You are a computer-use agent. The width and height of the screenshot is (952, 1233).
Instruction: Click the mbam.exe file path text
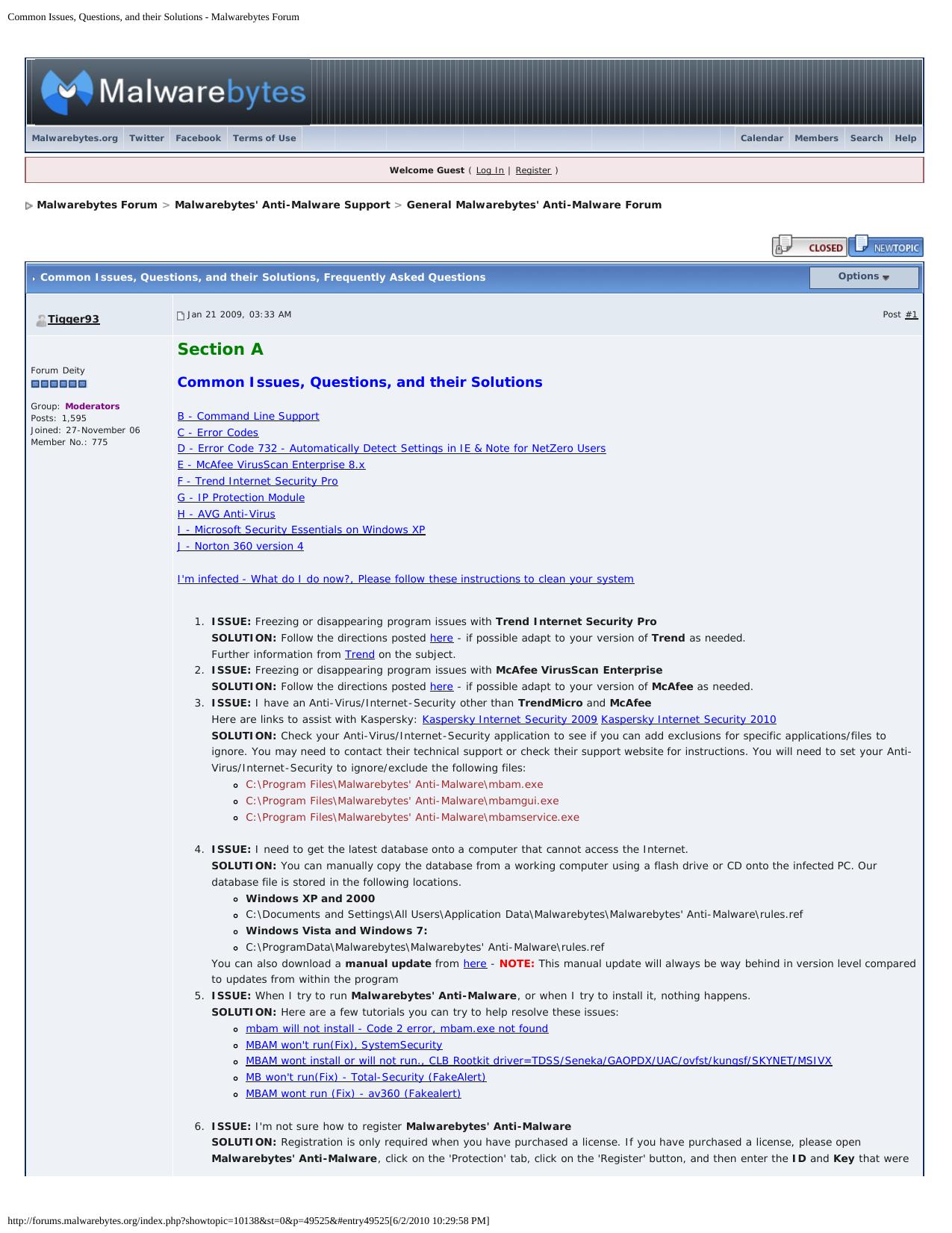coord(394,784)
